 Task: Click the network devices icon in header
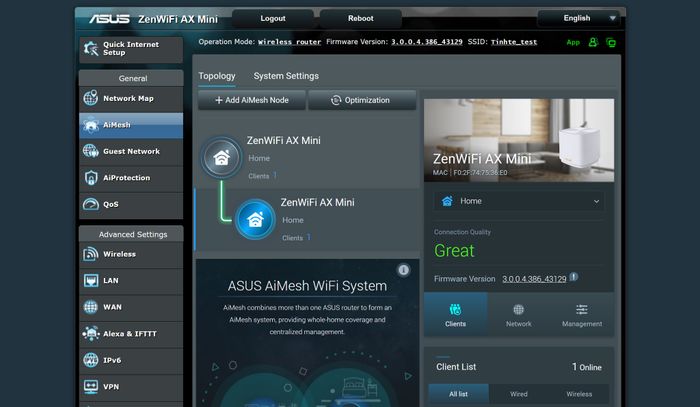[611, 42]
